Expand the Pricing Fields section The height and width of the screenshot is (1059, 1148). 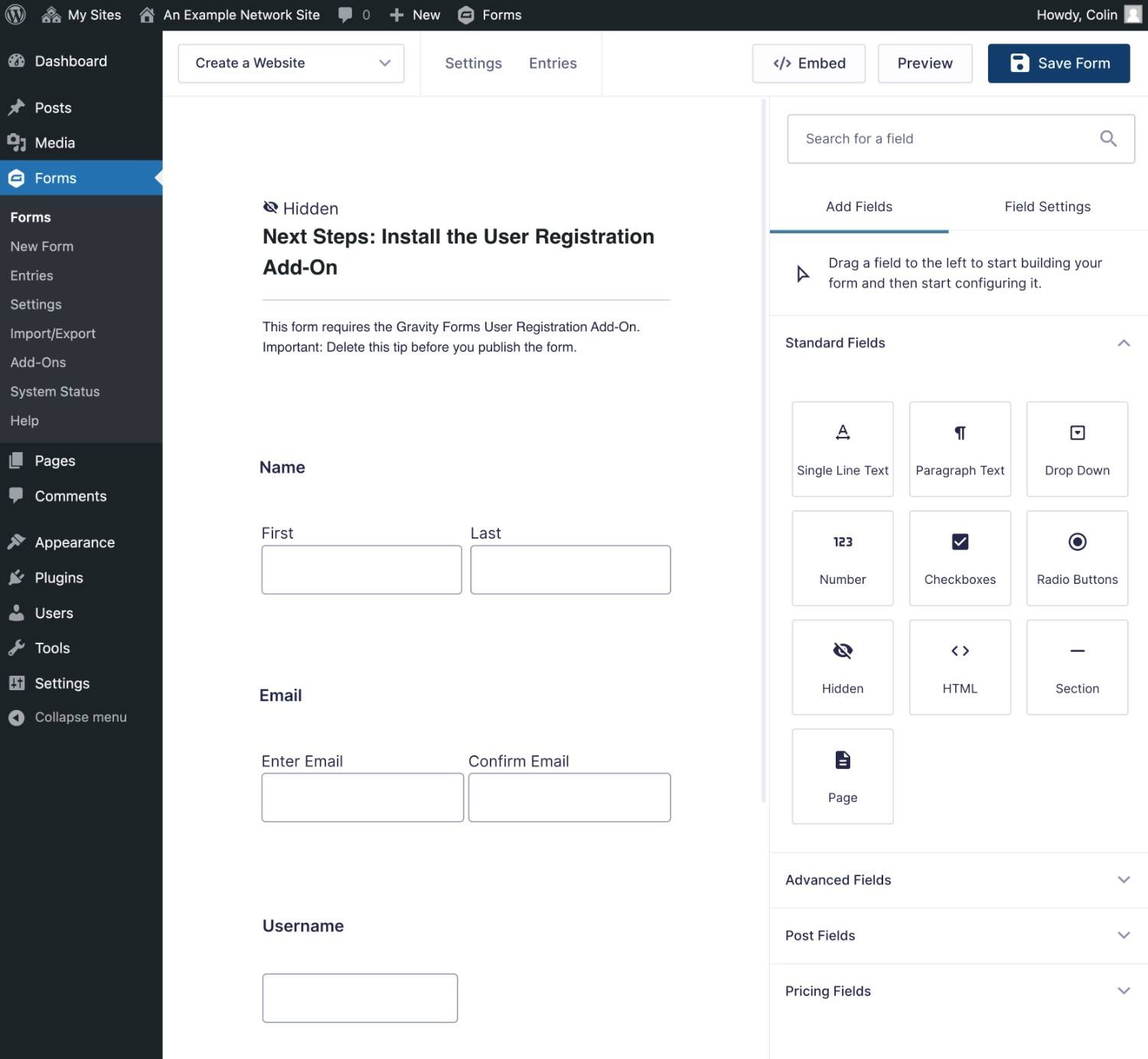tap(958, 991)
